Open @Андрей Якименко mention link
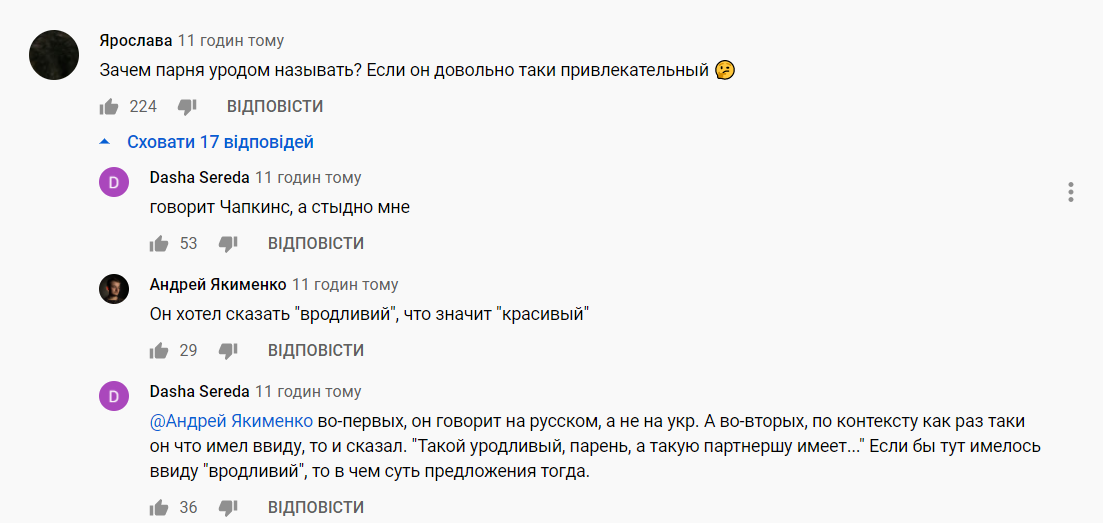The image size is (1103, 523). pyautogui.click(x=232, y=422)
